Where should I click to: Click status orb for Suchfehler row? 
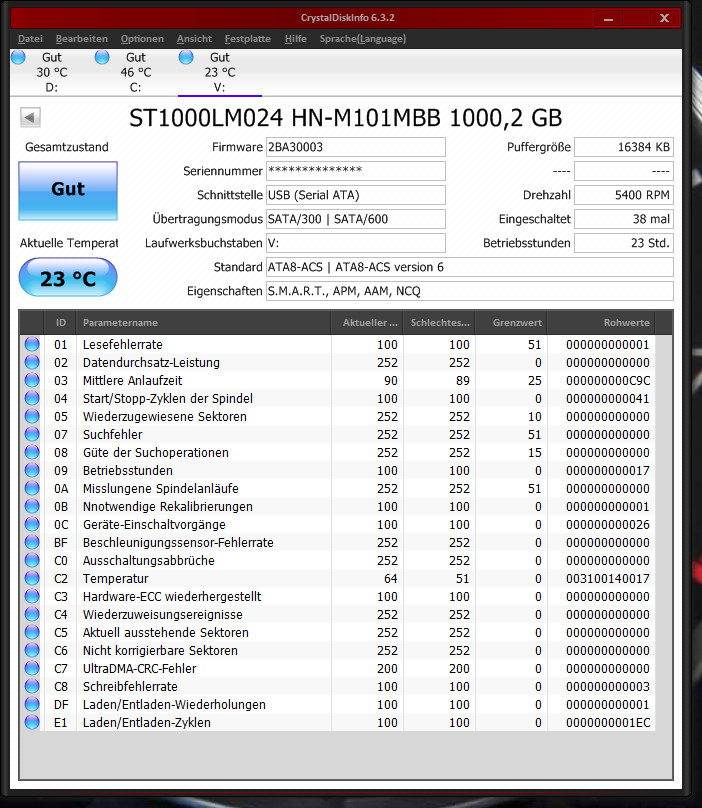point(32,434)
